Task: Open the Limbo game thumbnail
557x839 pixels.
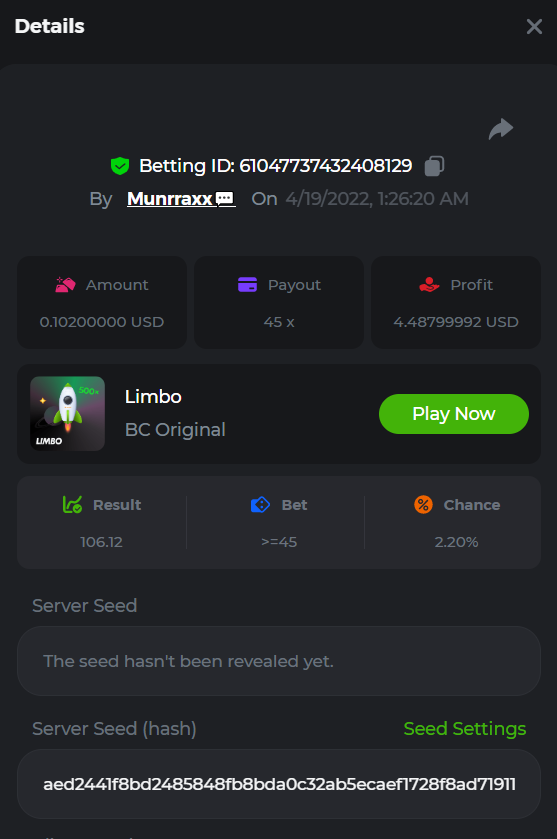Action: (x=67, y=414)
